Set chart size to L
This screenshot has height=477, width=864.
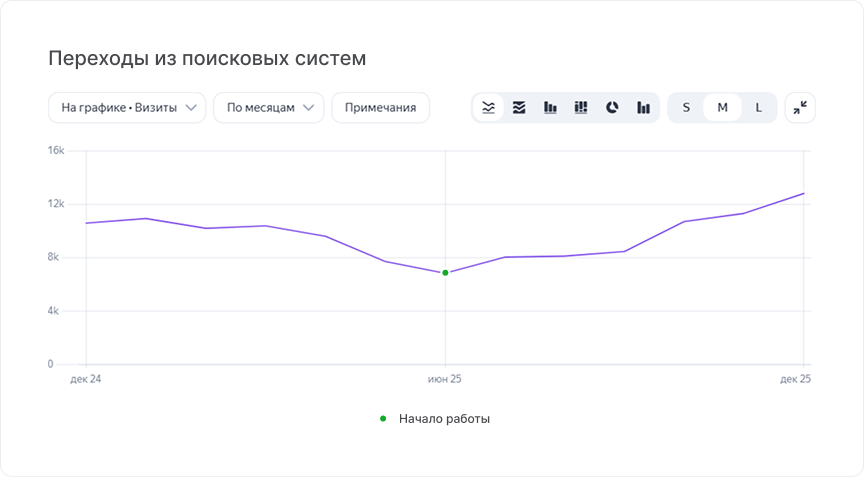point(758,108)
